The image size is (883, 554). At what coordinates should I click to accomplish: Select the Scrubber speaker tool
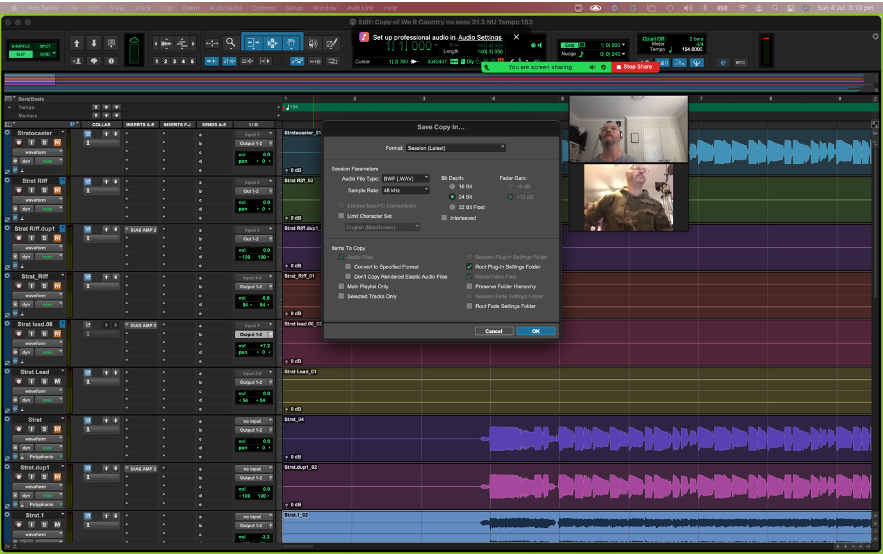(x=313, y=43)
